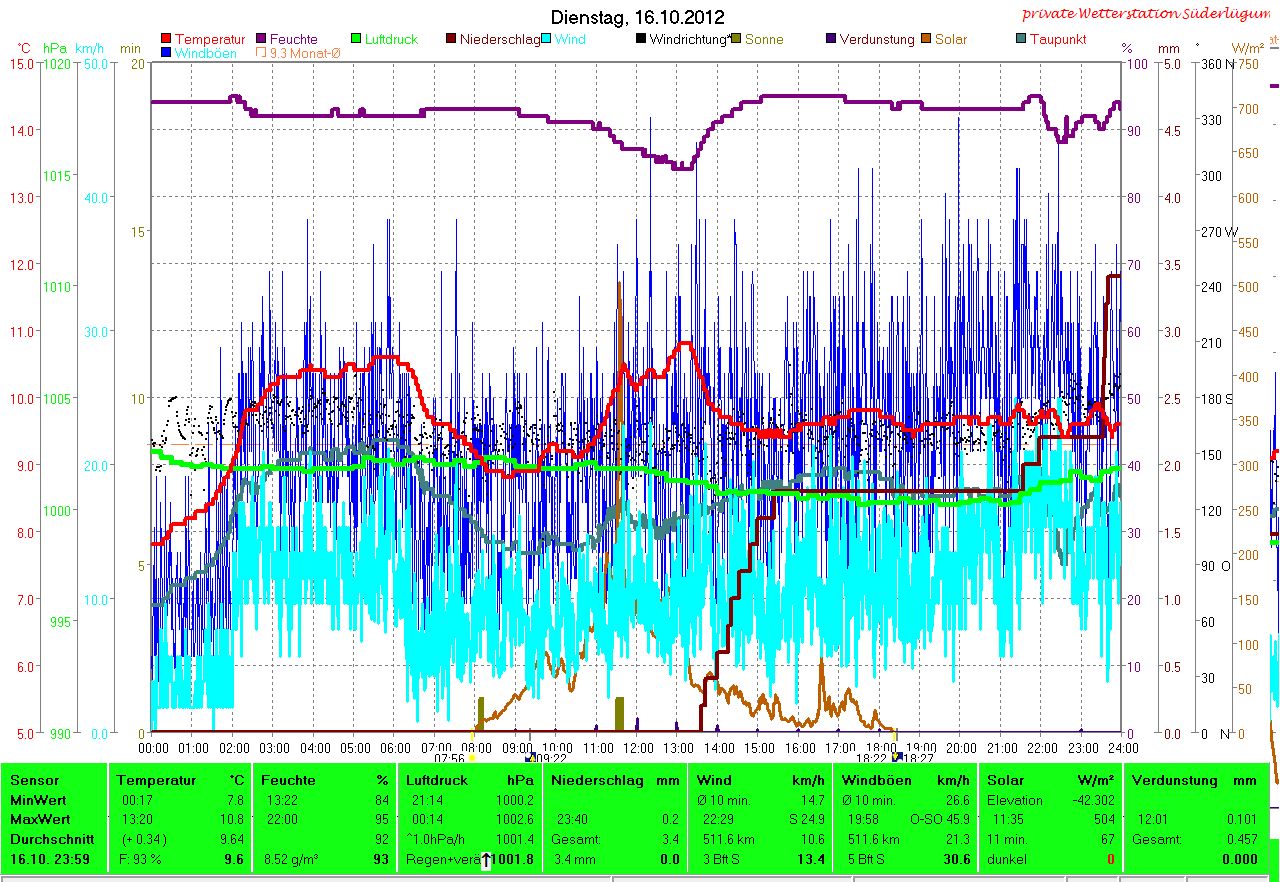Click the blue Windböen legend square
1280x882 pixels.
click(x=166, y=53)
